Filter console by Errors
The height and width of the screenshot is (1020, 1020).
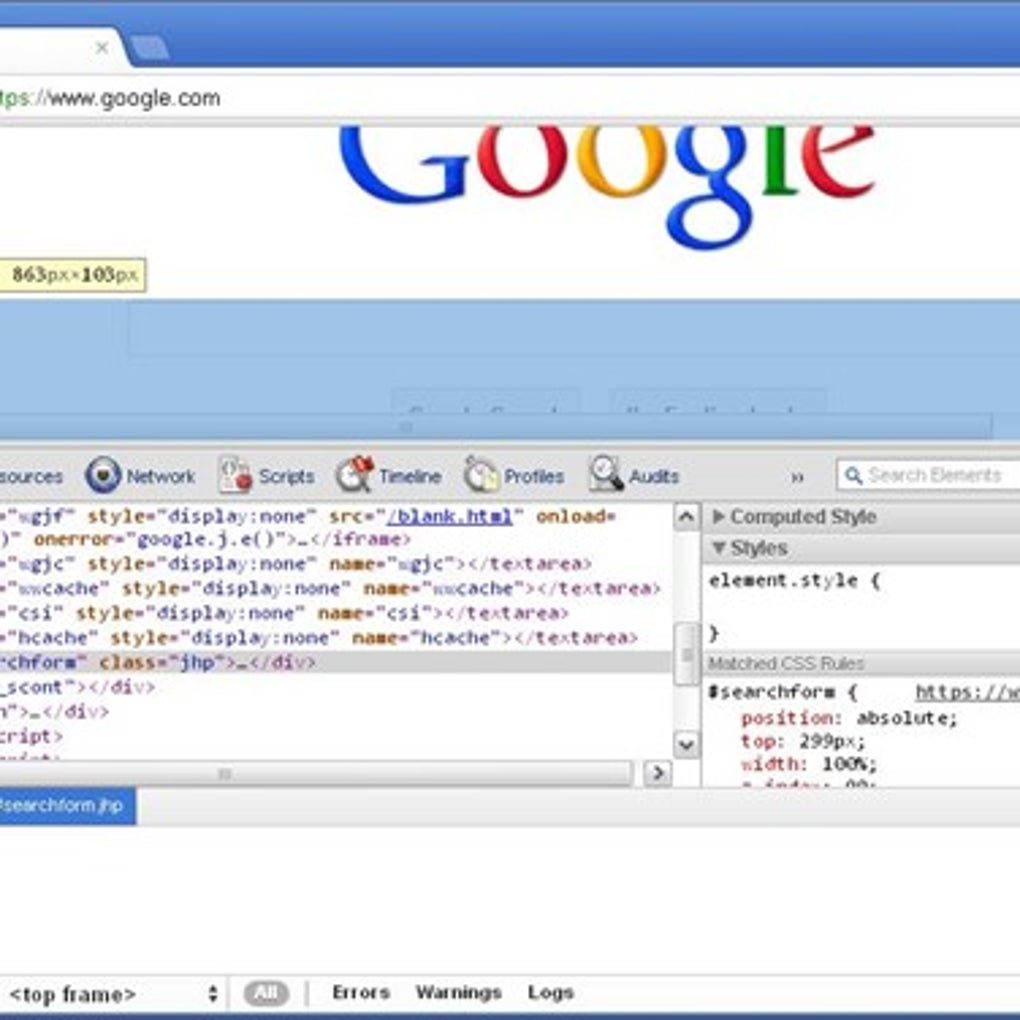click(361, 993)
